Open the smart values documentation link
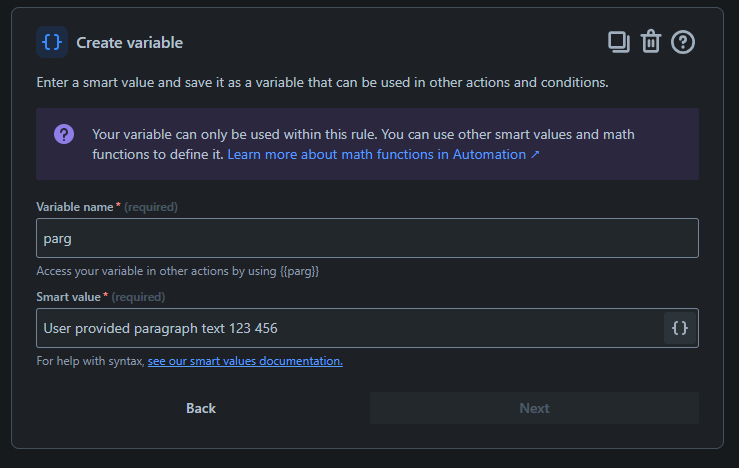Viewport: 739px width, 468px height. click(245, 361)
